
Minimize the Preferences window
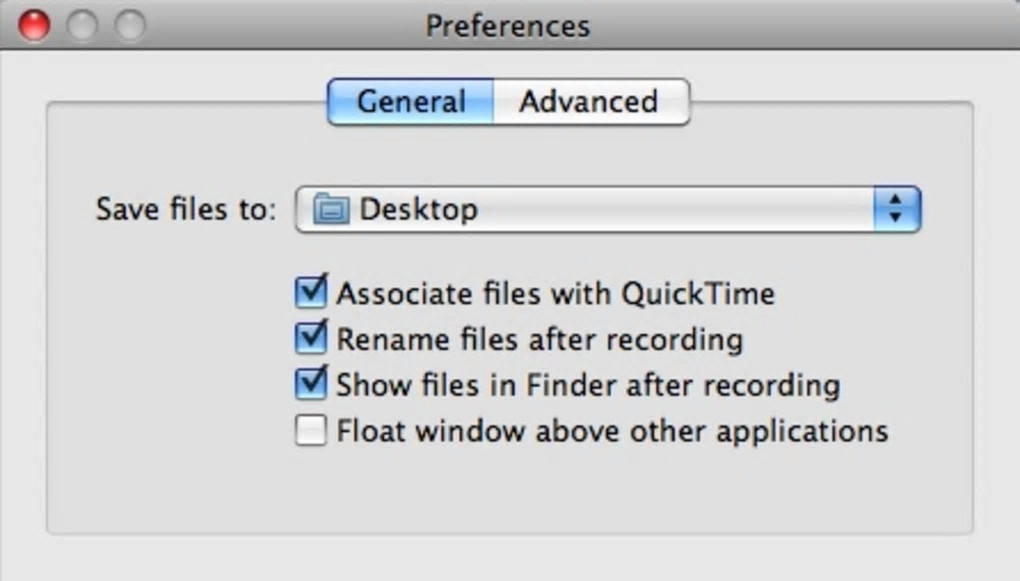pyautogui.click(x=82, y=26)
